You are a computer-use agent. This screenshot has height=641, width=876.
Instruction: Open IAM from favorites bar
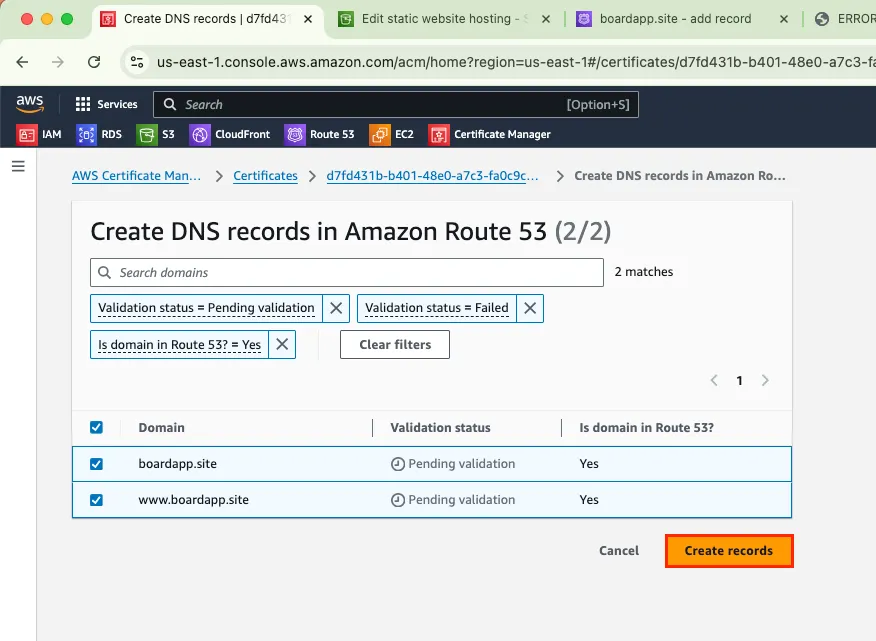point(39,134)
